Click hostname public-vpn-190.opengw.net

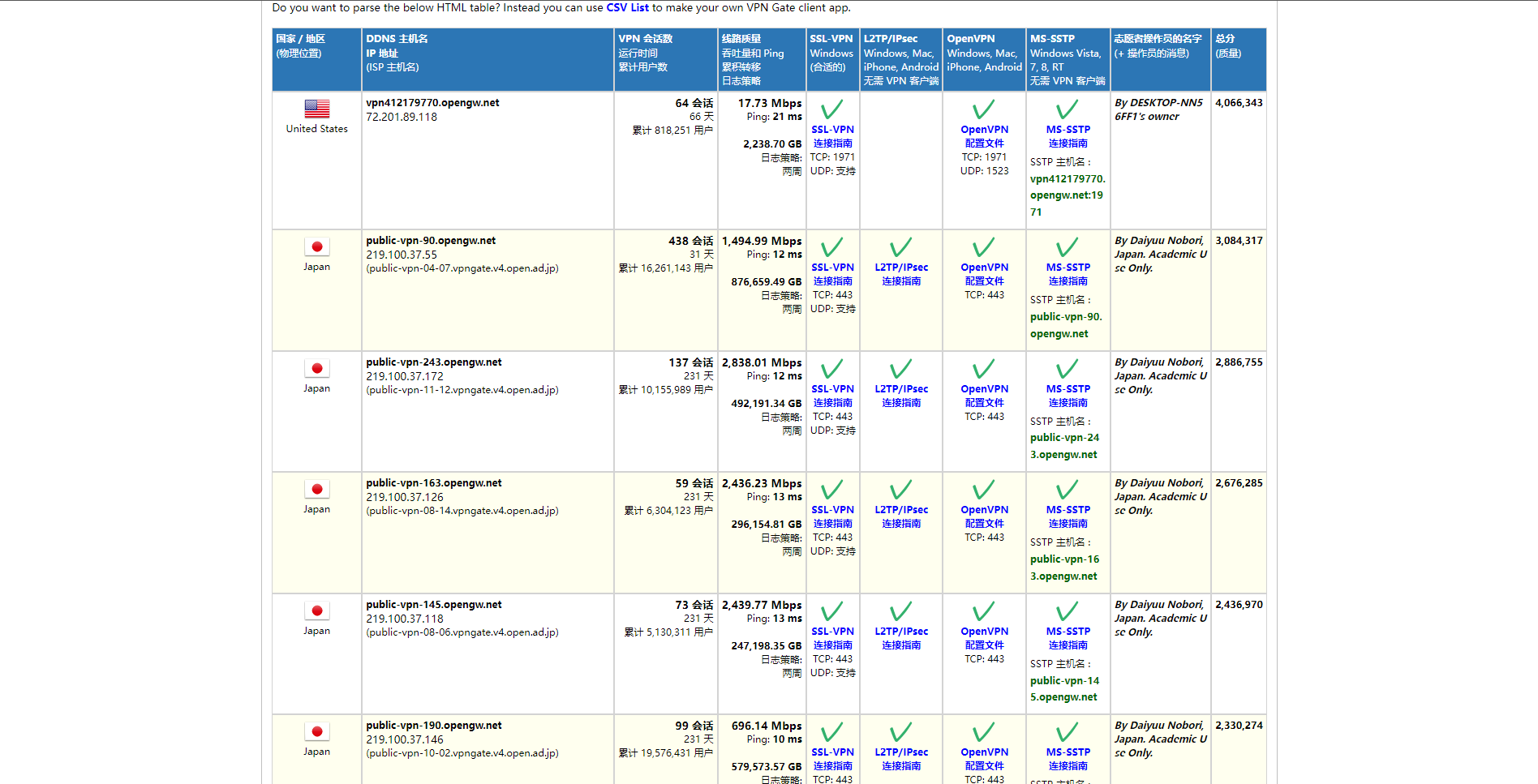[x=434, y=726]
